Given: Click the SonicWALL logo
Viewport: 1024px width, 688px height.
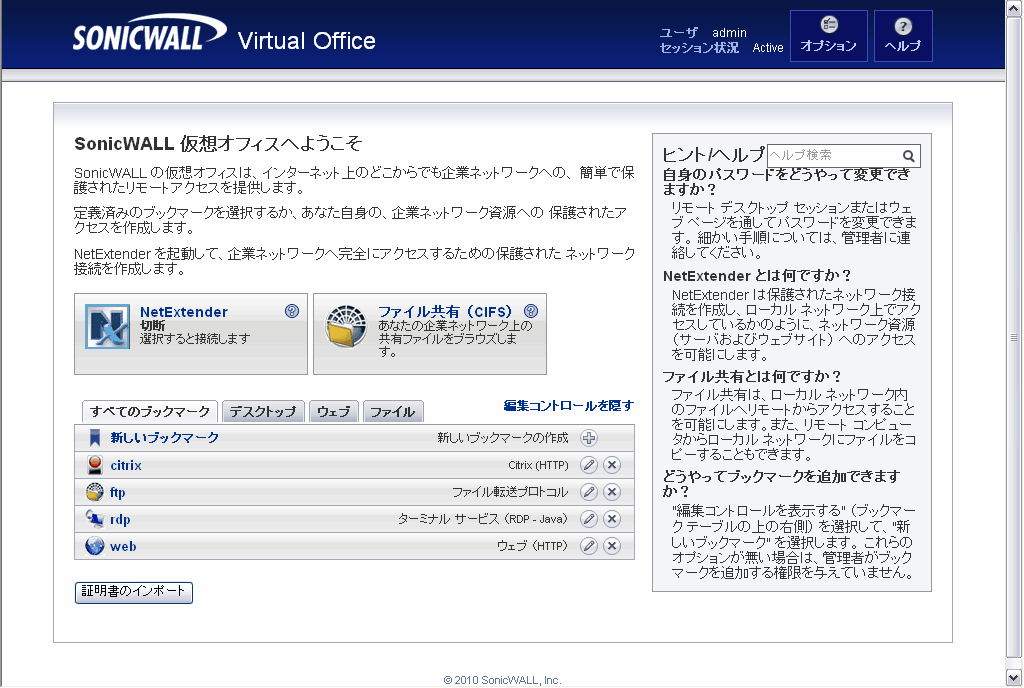Looking at the screenshot, I should pos(150,33).
